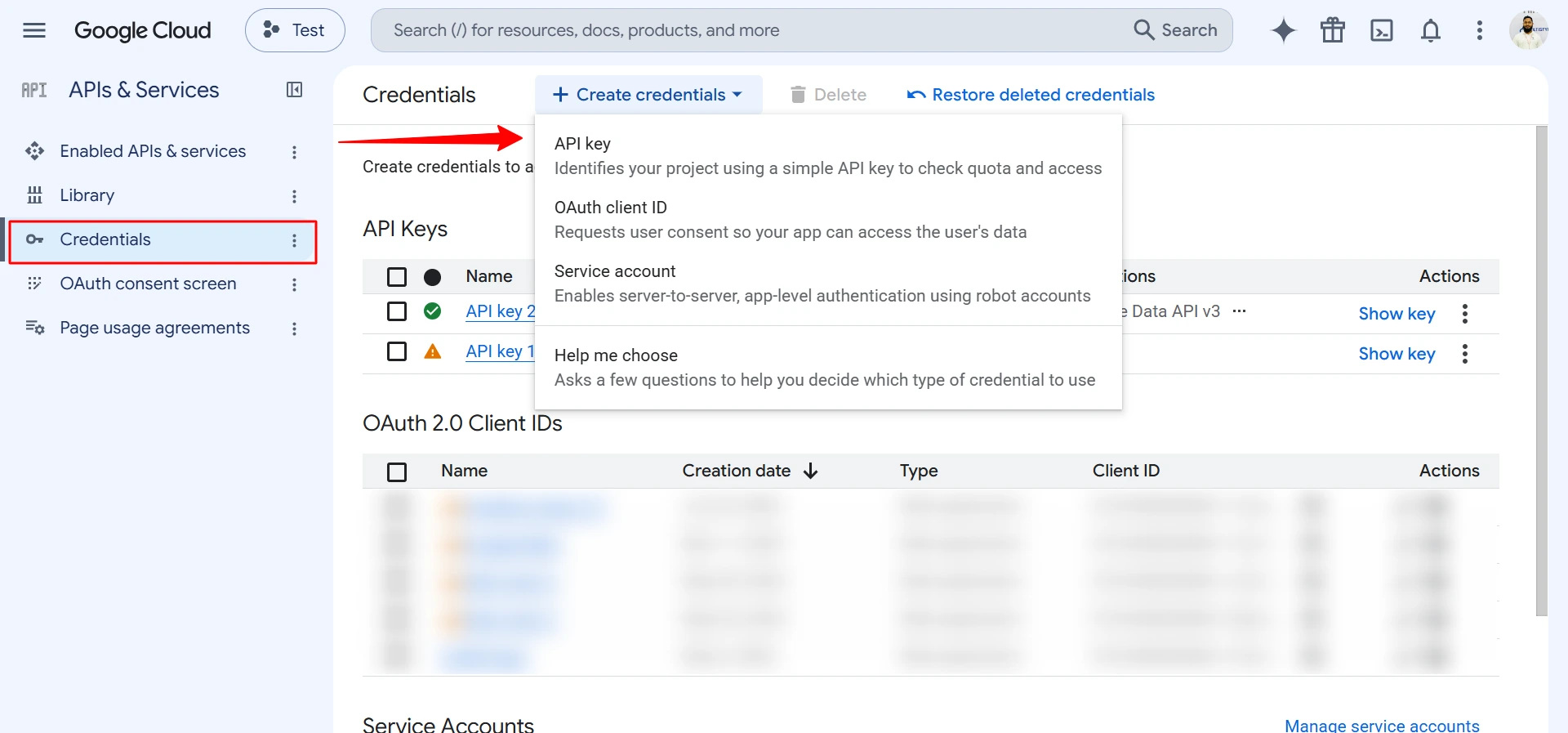Tick the checkbox for API key 1
Screen dimensions: 1568x733
click(x=397, y=351)
